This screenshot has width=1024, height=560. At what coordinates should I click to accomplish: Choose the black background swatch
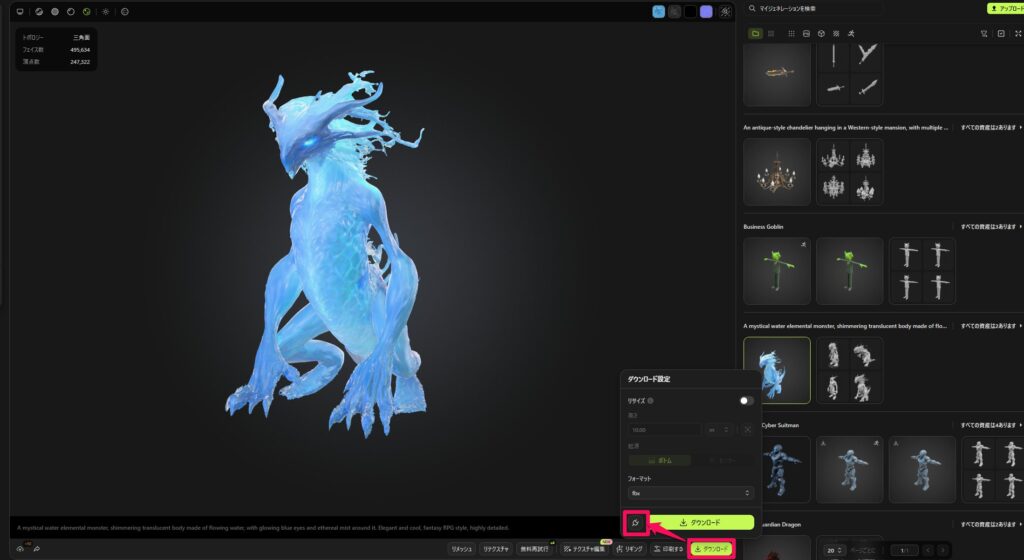[x=690, y=12]
